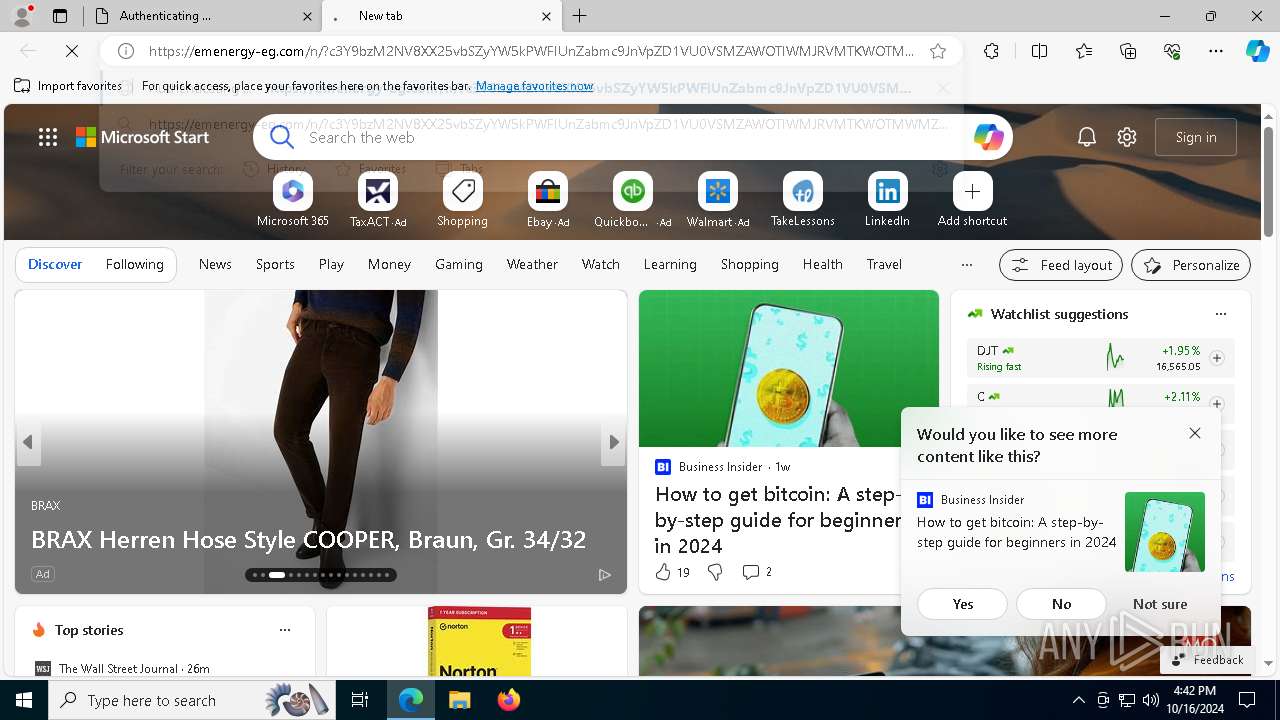Viewport: 1280px width, 720px height.
Task: Add this page to favorites star
Action: 937,51
